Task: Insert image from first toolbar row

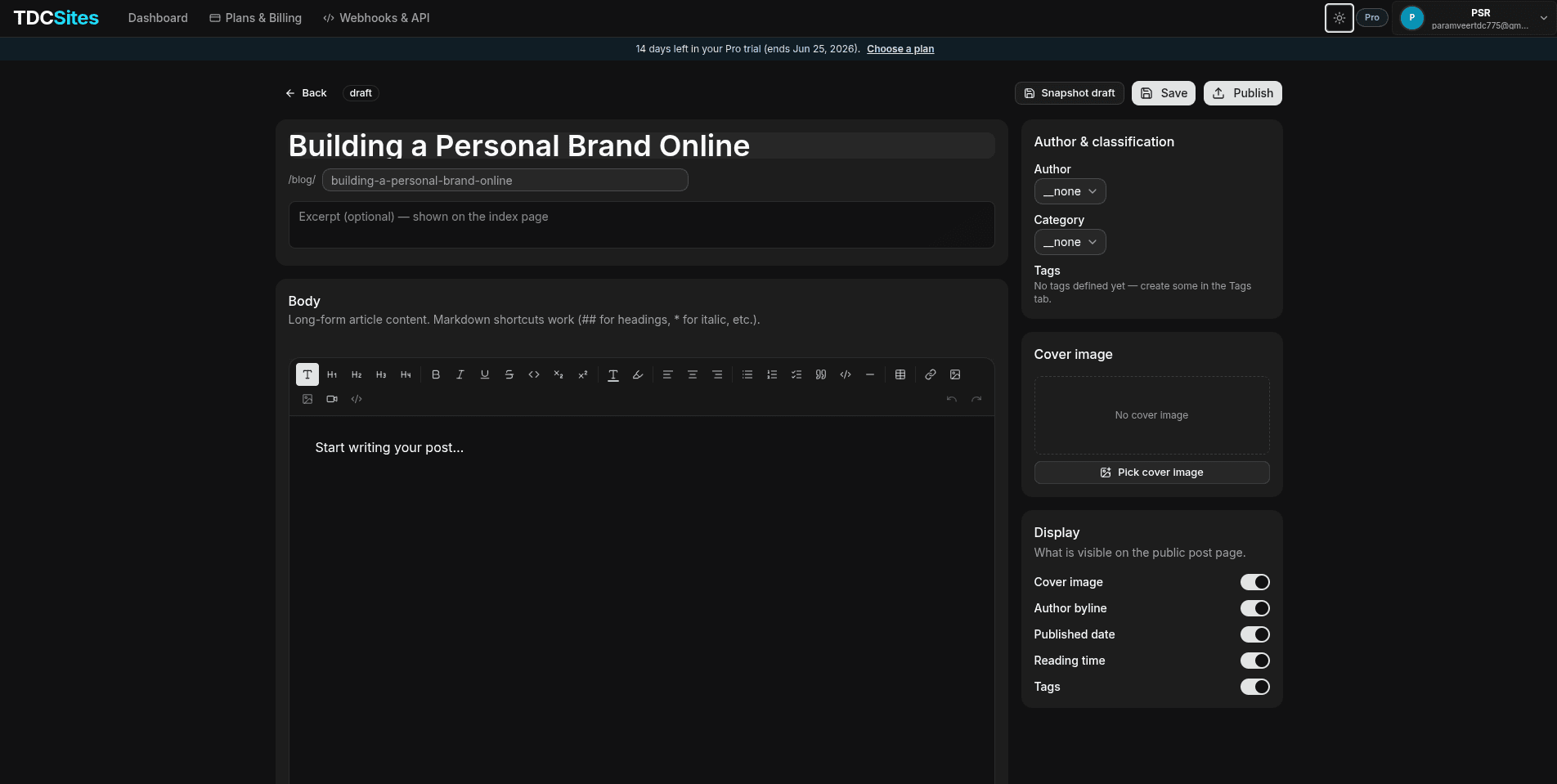Action: [955, 374]
